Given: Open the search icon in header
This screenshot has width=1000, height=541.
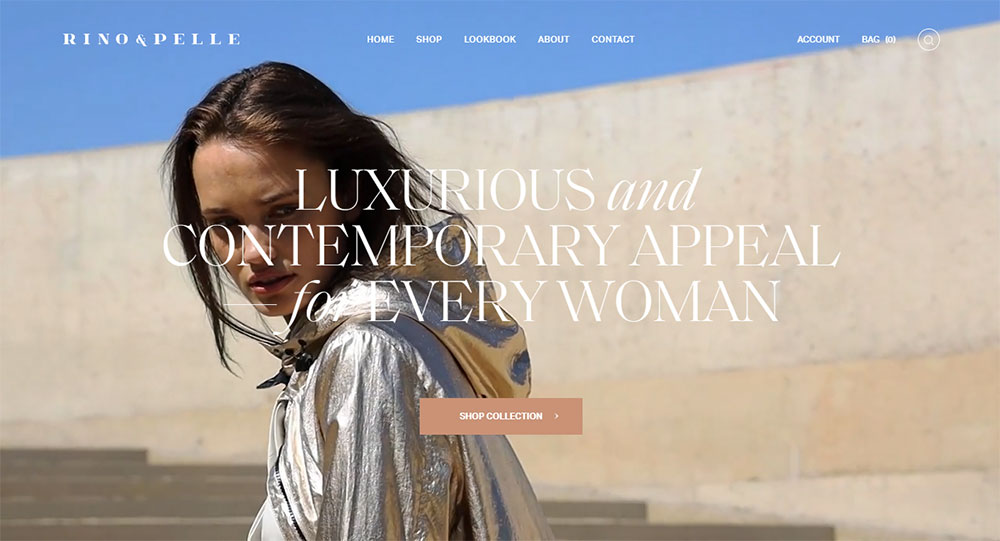Looking at the screenshot, I should tap(929, 40).
